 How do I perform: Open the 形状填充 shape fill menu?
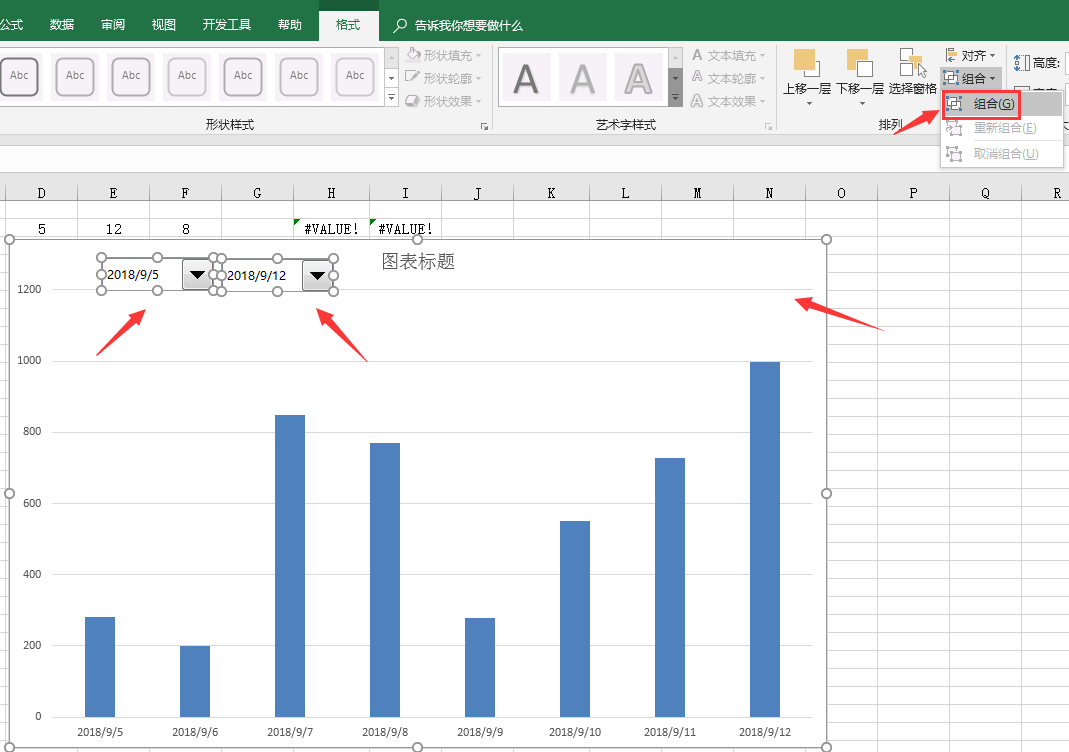coord(444,55)
